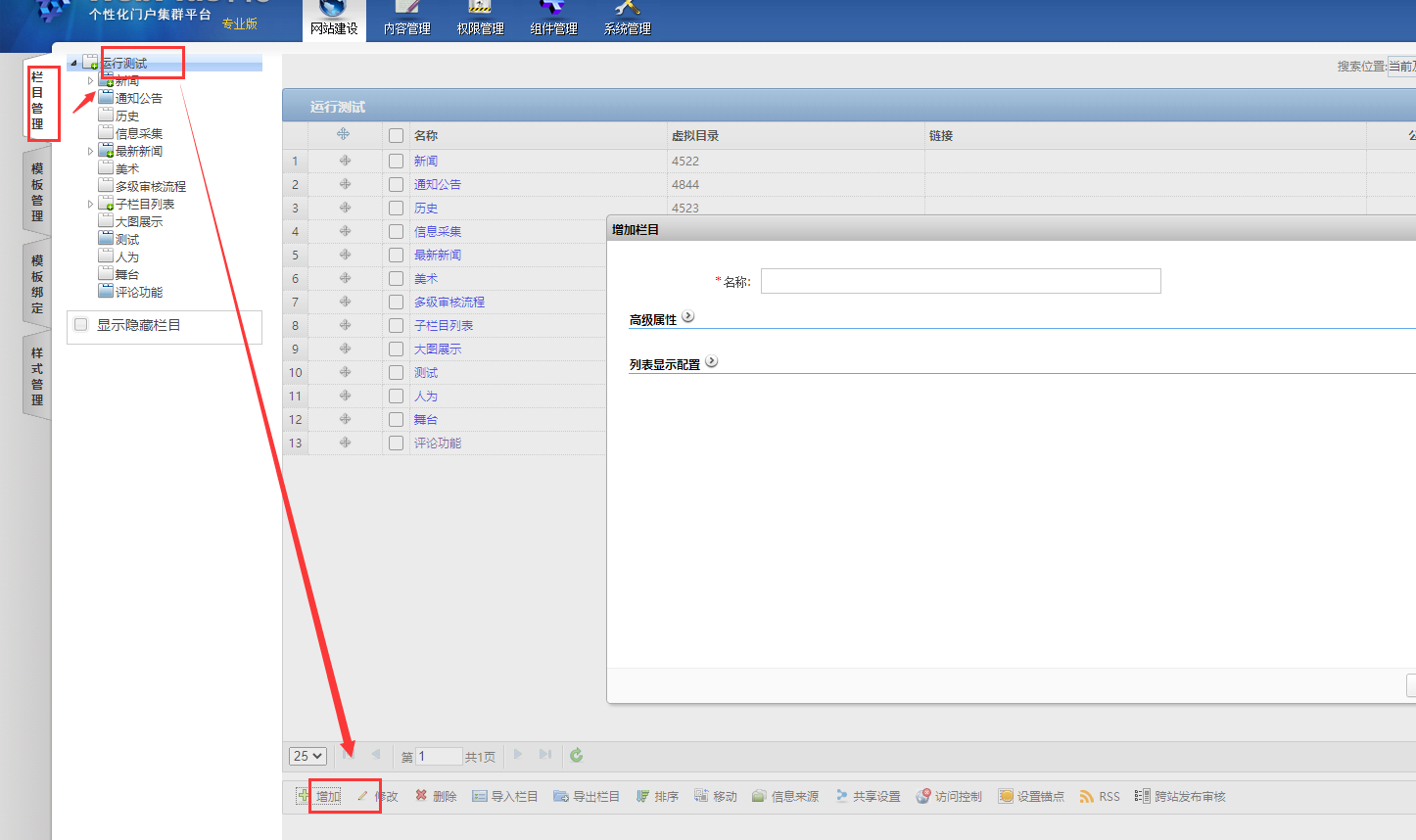Click the 排序 sort icon
This screenshot has height=840, width=1416.
pyautogui.click(x=643, y=796)
